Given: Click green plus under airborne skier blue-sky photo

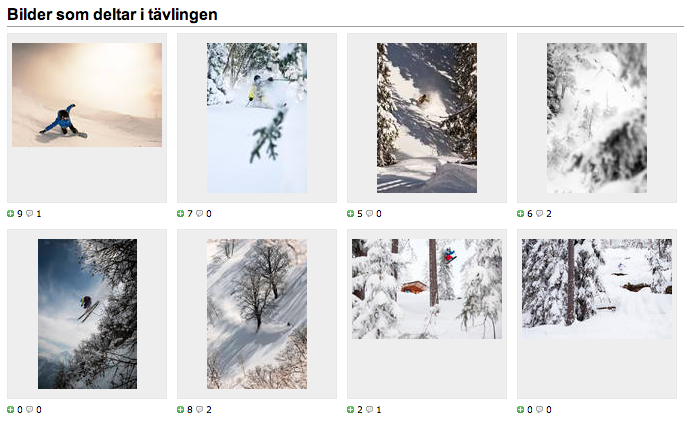Looking at the screenshot, I should (10, 409).
